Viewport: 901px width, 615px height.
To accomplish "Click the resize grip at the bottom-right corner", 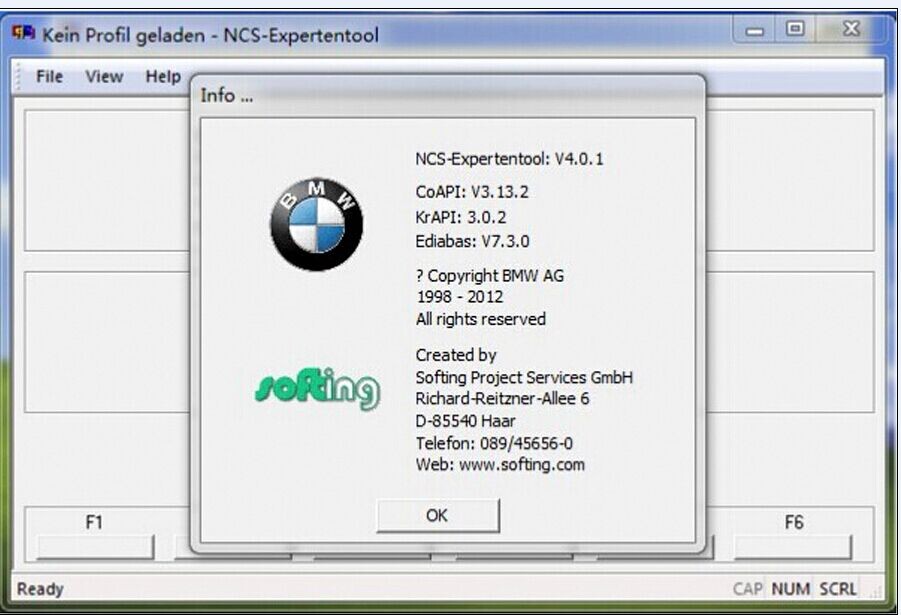I will (875, 590).
